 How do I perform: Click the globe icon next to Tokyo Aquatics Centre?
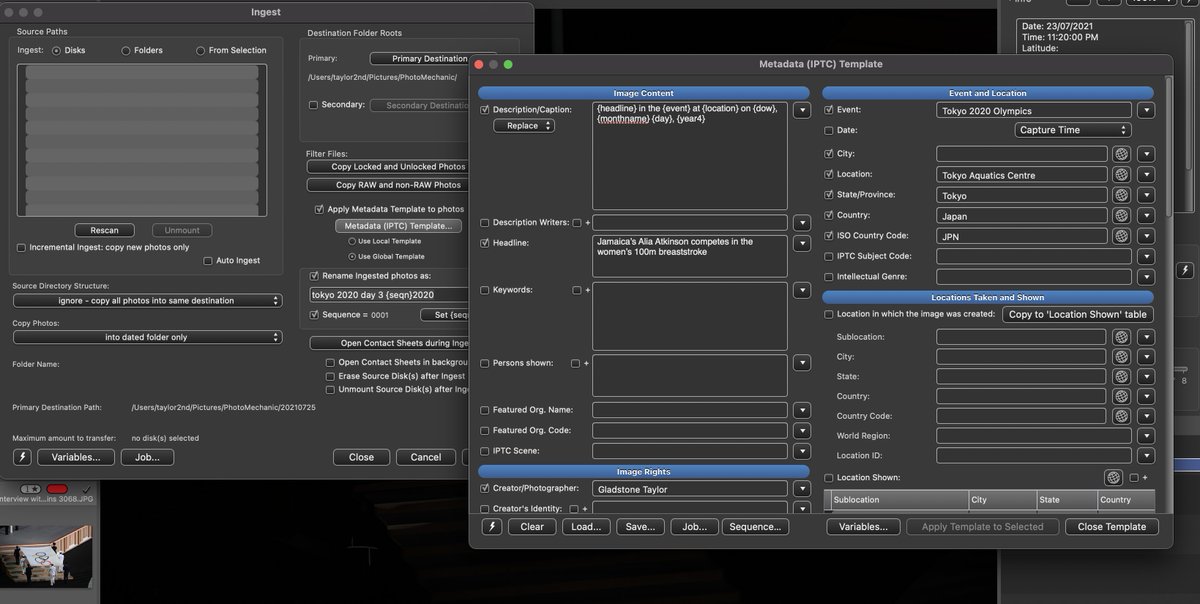(x=1121, y=175)
